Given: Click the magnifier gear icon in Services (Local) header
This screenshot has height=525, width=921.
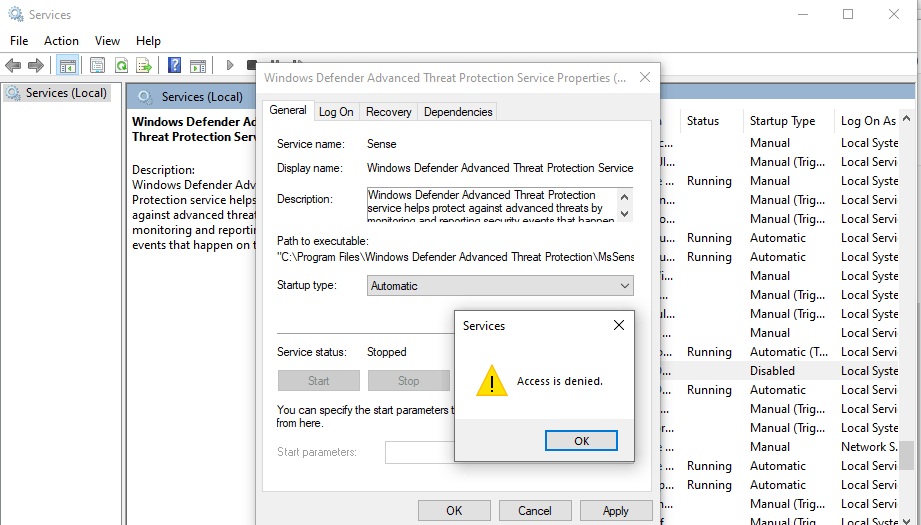Looking at the screenshot, I should point(145,97).
